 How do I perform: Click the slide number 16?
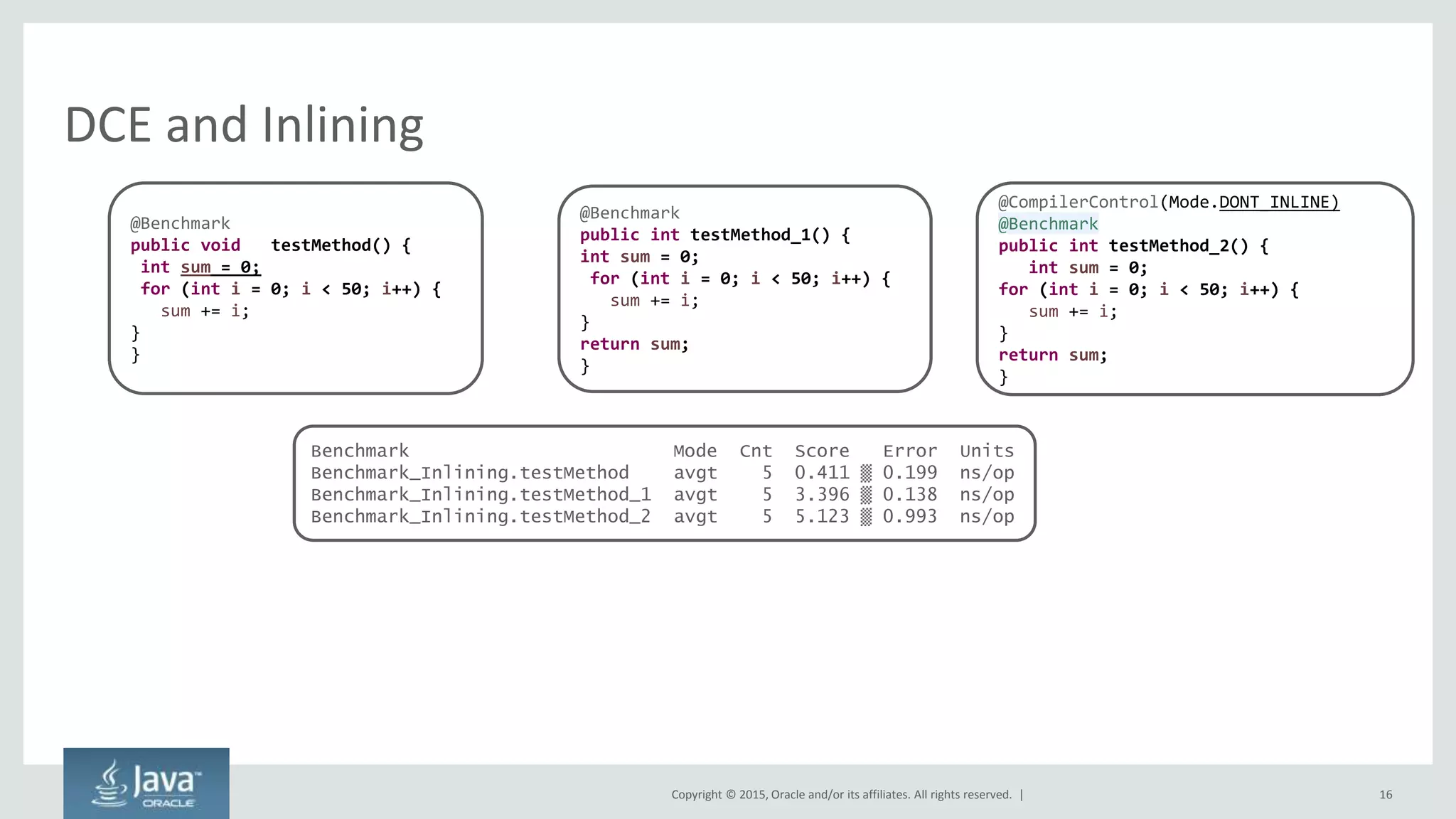[1386, 795]
